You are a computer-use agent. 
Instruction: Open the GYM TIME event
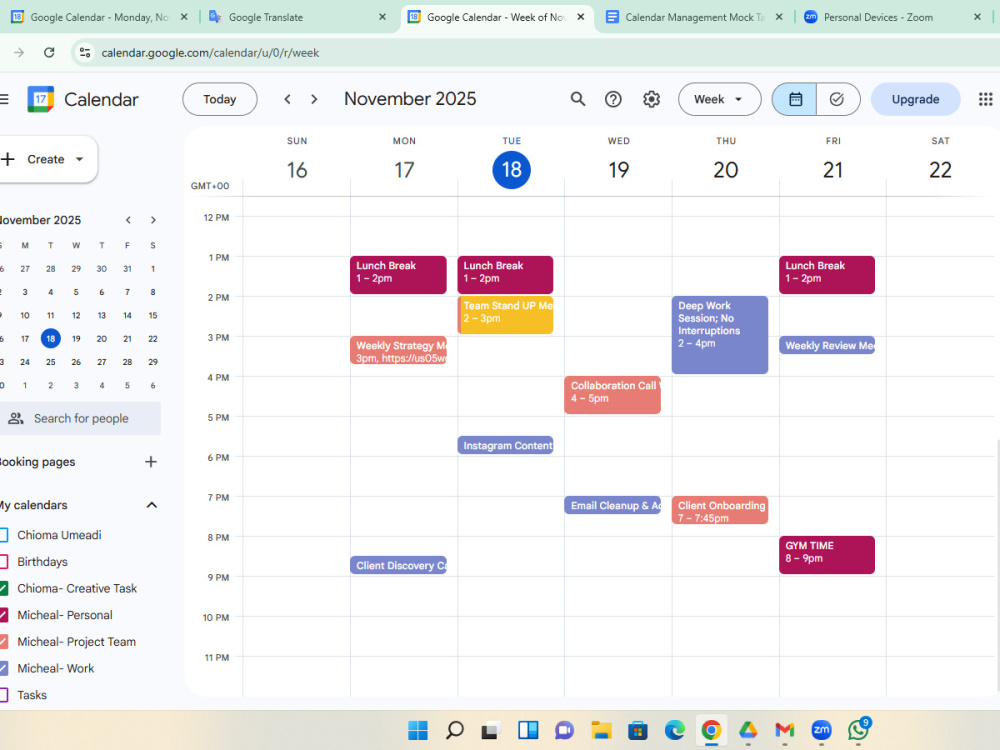tap(827, 555)
